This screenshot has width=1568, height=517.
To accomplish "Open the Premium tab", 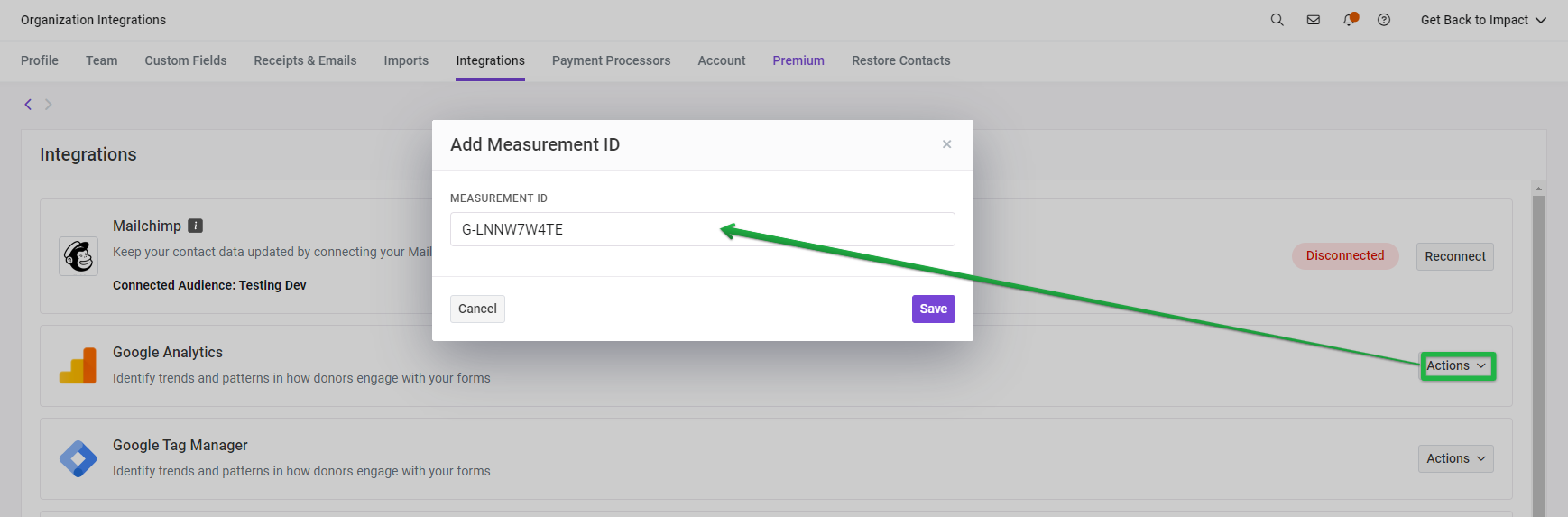I will 798,60.
